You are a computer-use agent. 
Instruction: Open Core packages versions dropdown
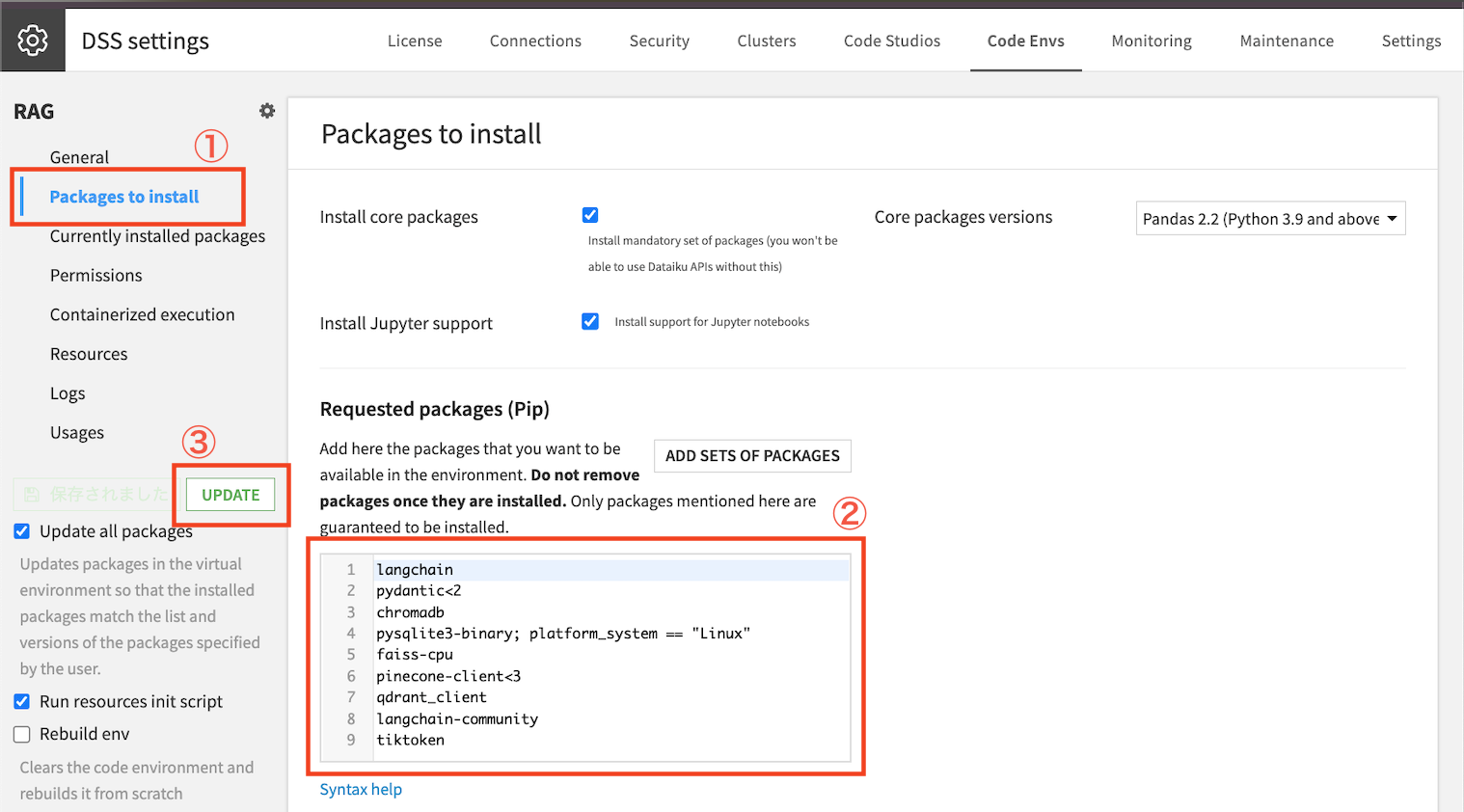1270,219
